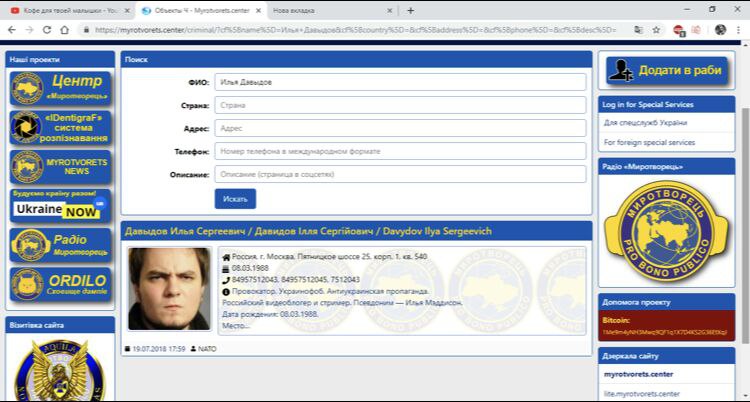Click the address line Россия, г. Москва
The height and width of the screenshot is (402, 750).
point(330,257)
